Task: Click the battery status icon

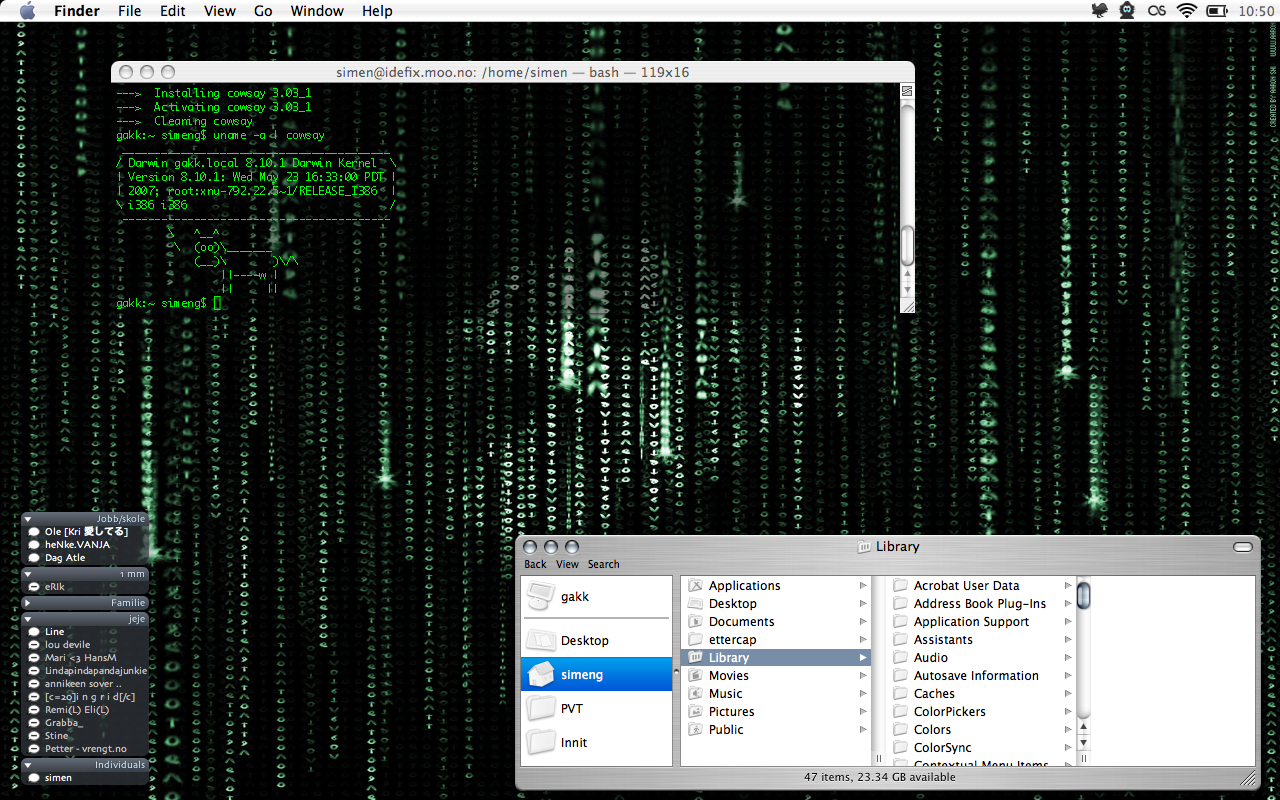Action: [x=1217, y=11]
